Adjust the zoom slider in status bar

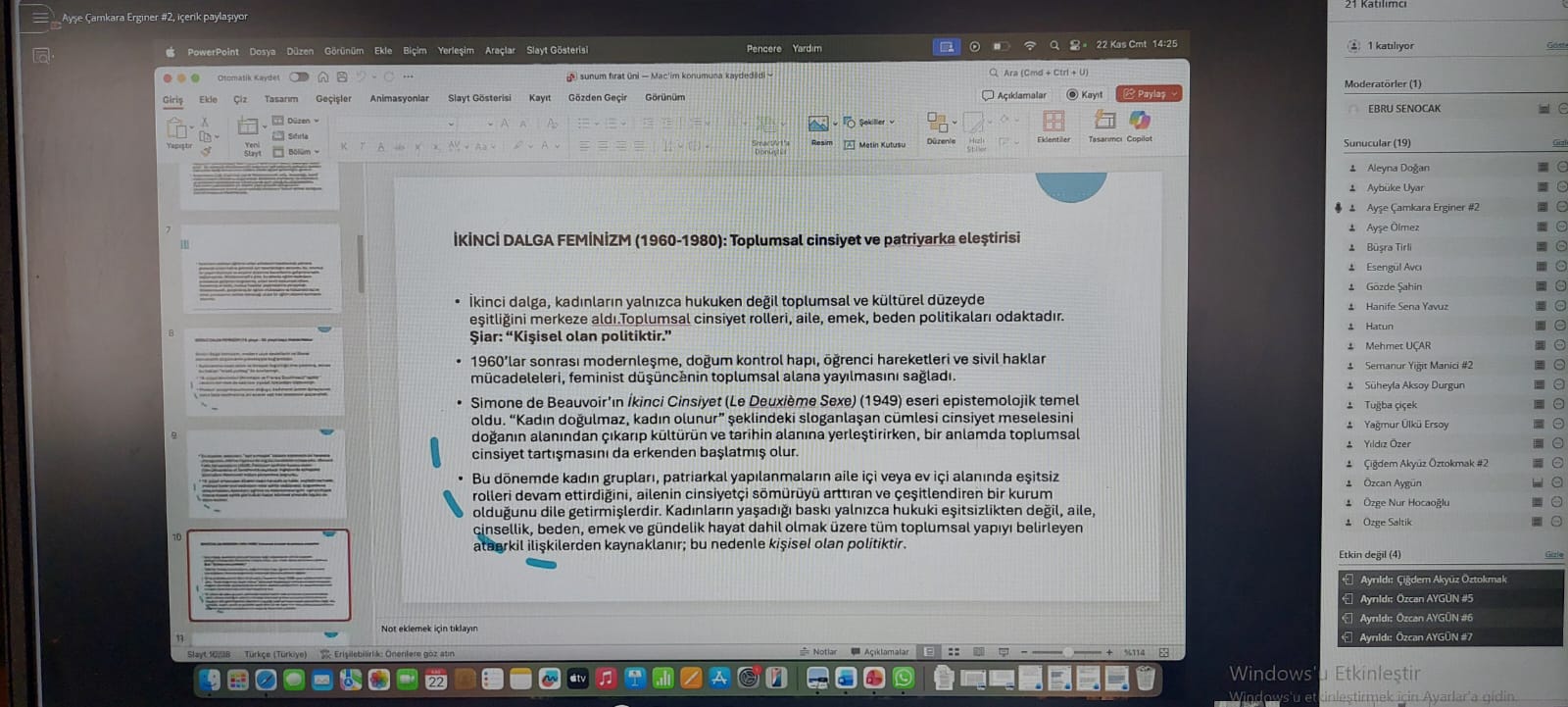tap(1066, 652)
